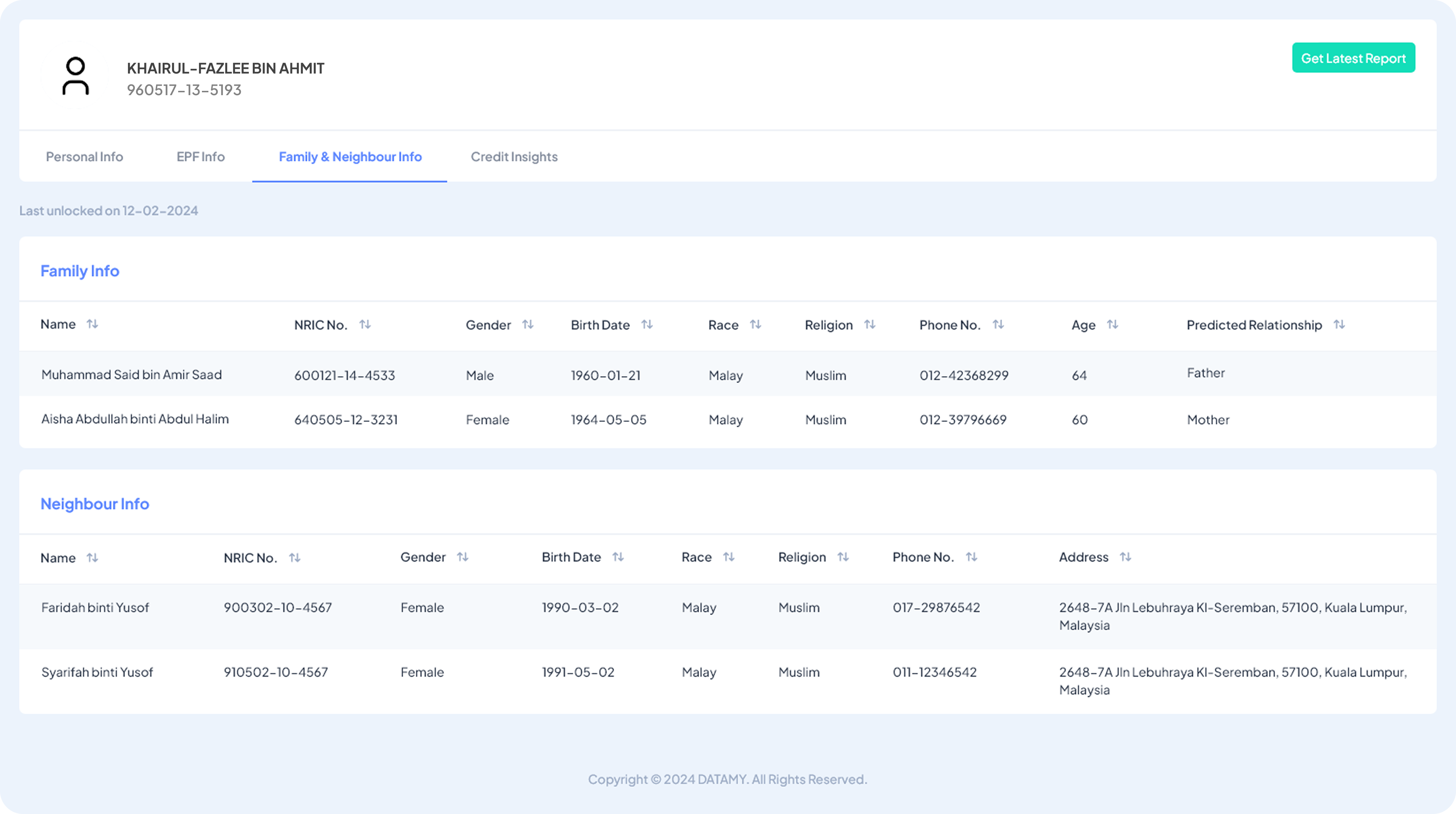Sort by Predicted Relationship icon
Viewport: 1456px width, 814px height.
tap(1339, 324)
